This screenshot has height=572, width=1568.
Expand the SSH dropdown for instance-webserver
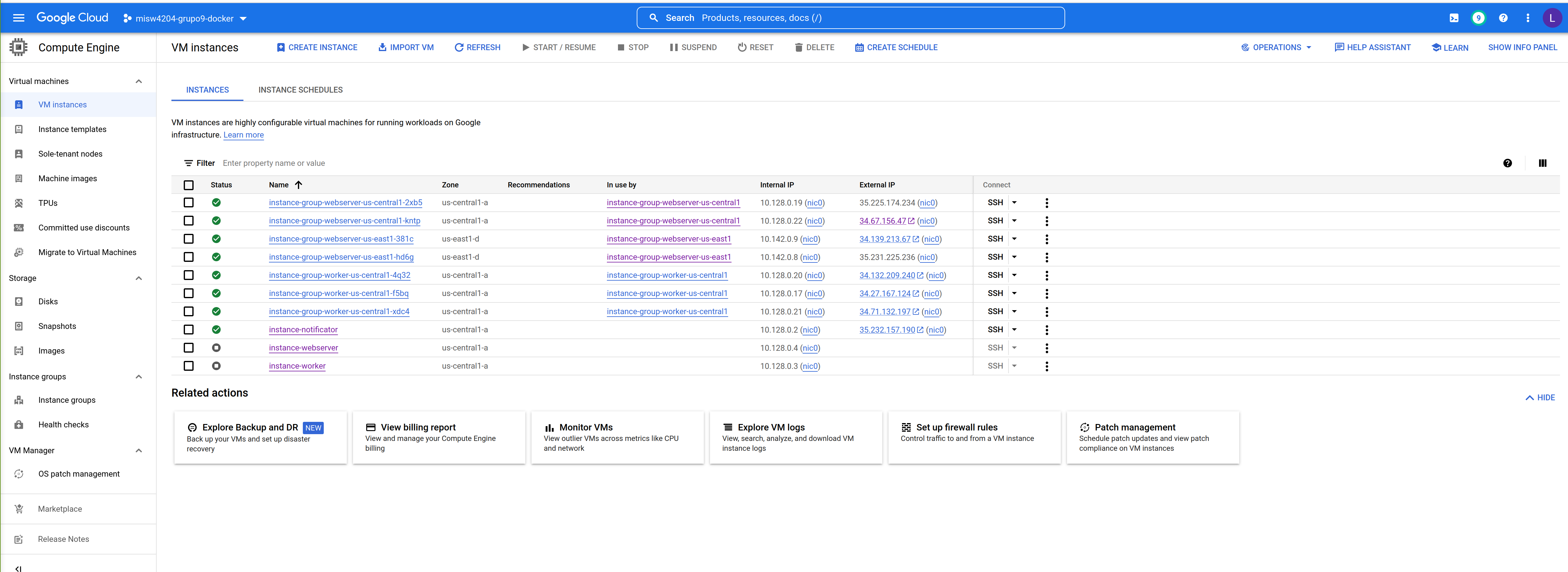coord(1014,347)
